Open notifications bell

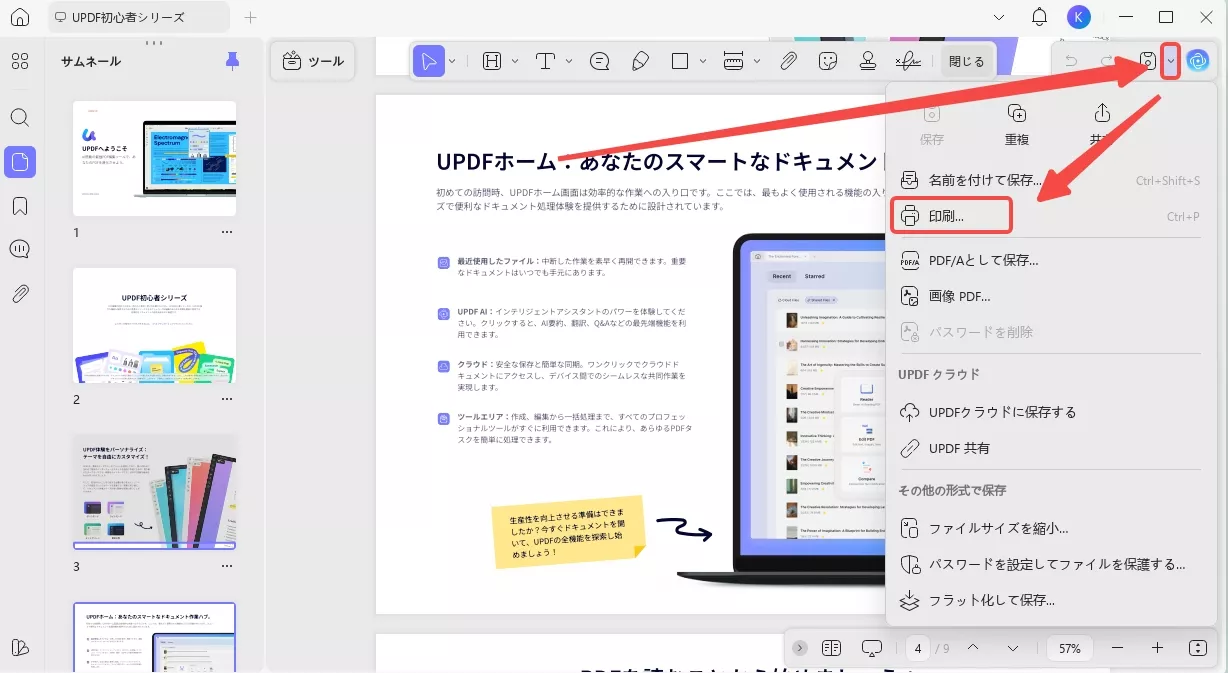pos(1040,17)
